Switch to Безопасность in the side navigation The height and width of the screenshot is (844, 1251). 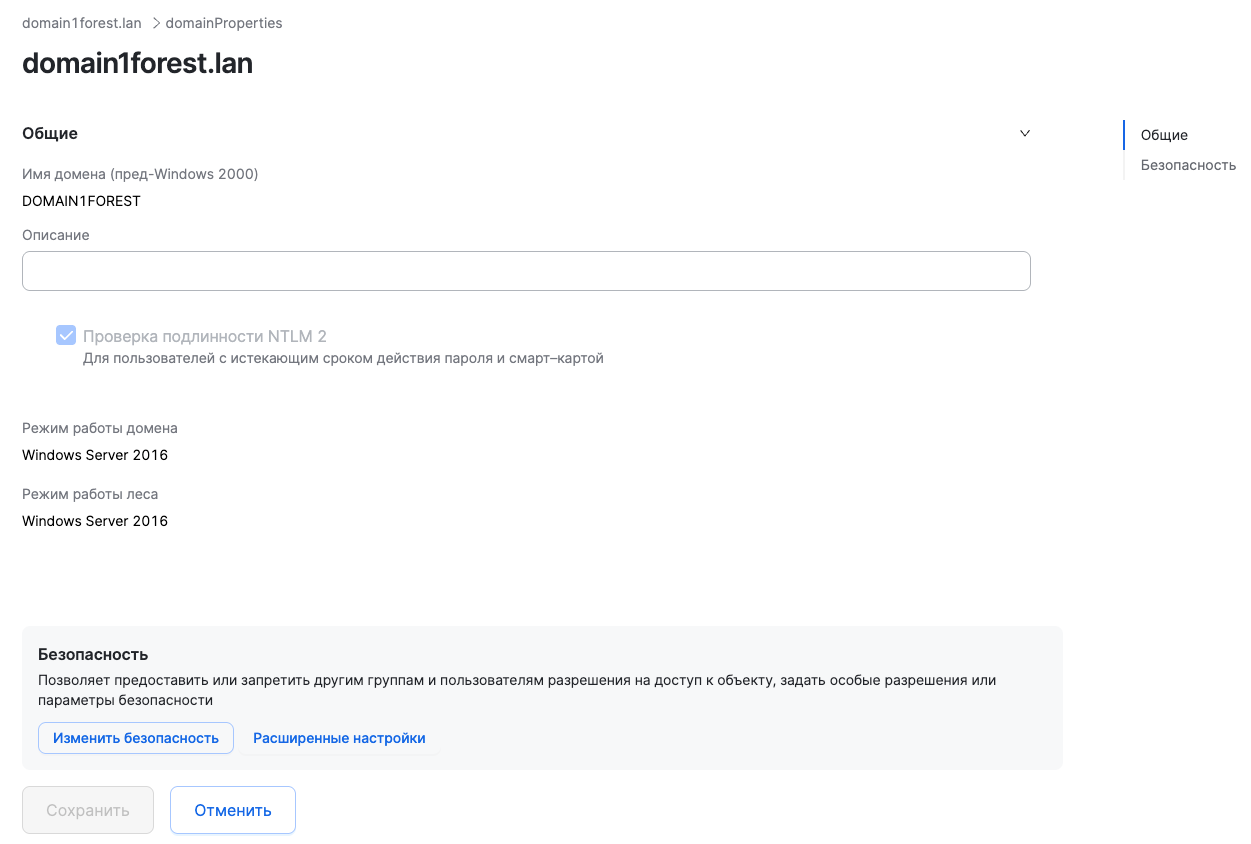[x=1188, y=164]
